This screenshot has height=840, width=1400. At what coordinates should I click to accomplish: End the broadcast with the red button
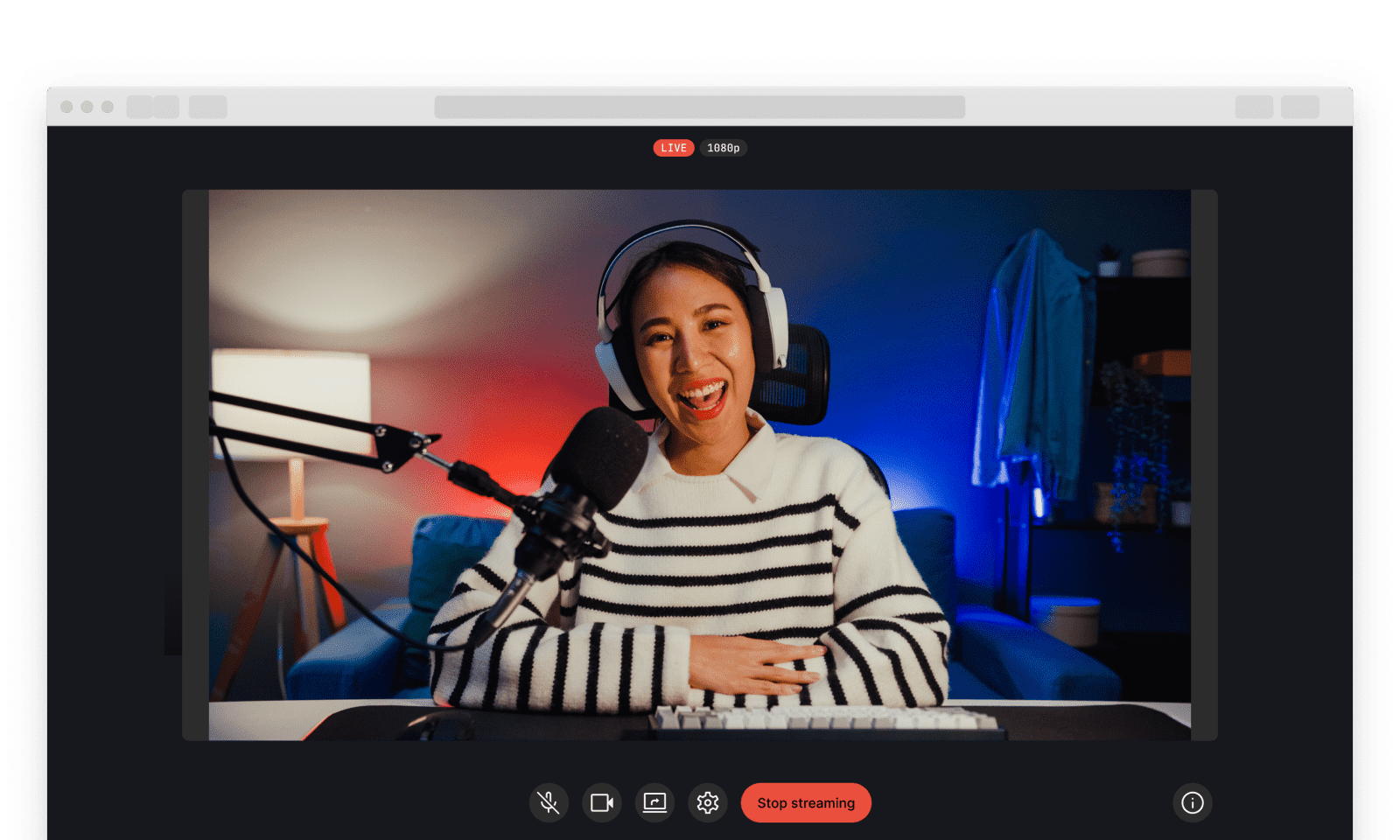[x=805, y=802]
